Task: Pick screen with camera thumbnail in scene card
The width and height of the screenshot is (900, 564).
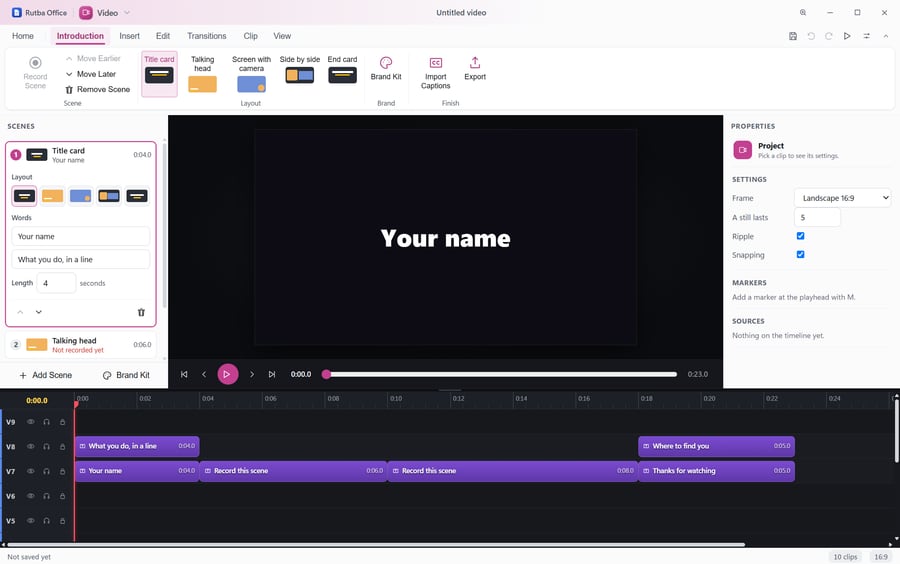Action: pos(80,196)
